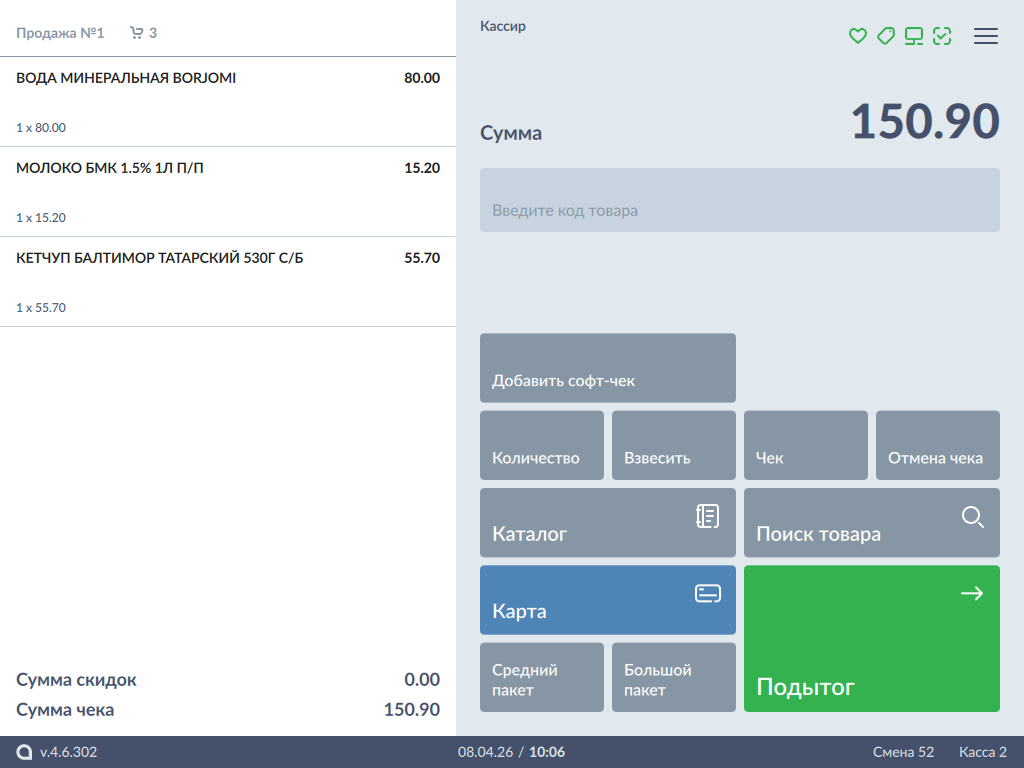This screenshot has height=768, width=1024.
Task: Choose Карта card payment
Action: point(607,599)
